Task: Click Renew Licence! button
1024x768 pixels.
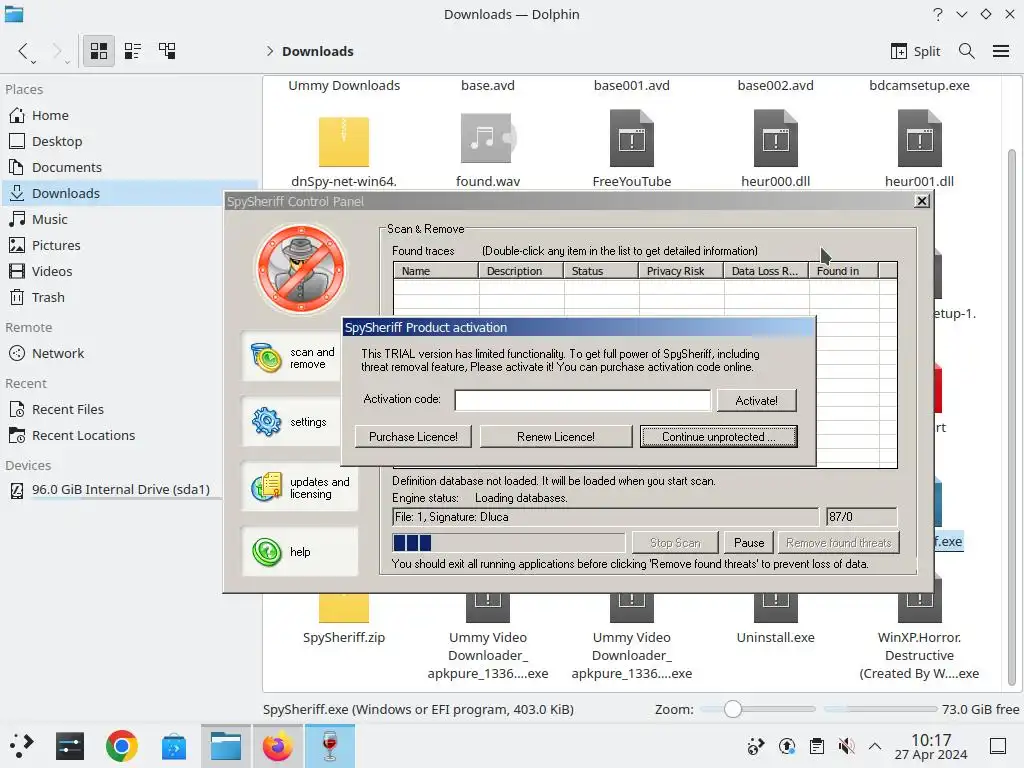Action: click(556, 437)
